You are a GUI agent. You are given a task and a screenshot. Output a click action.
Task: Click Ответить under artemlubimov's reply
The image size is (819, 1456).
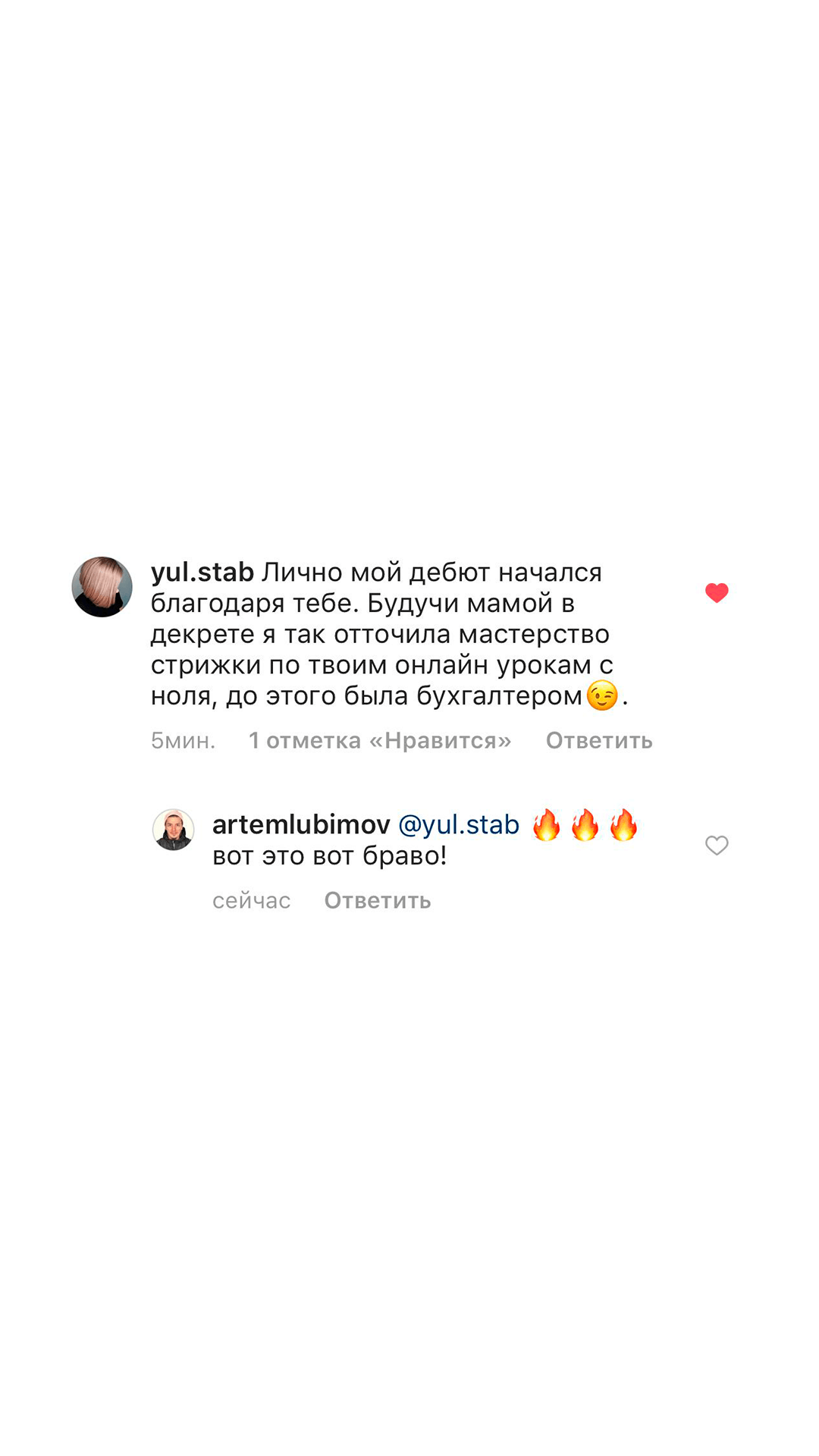378,900
